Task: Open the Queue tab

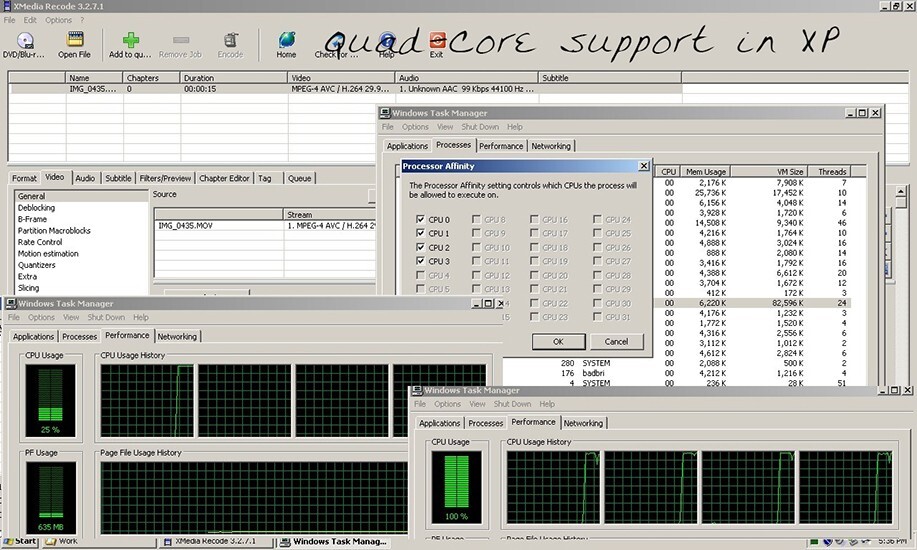Action: click(x=299, y=178)
